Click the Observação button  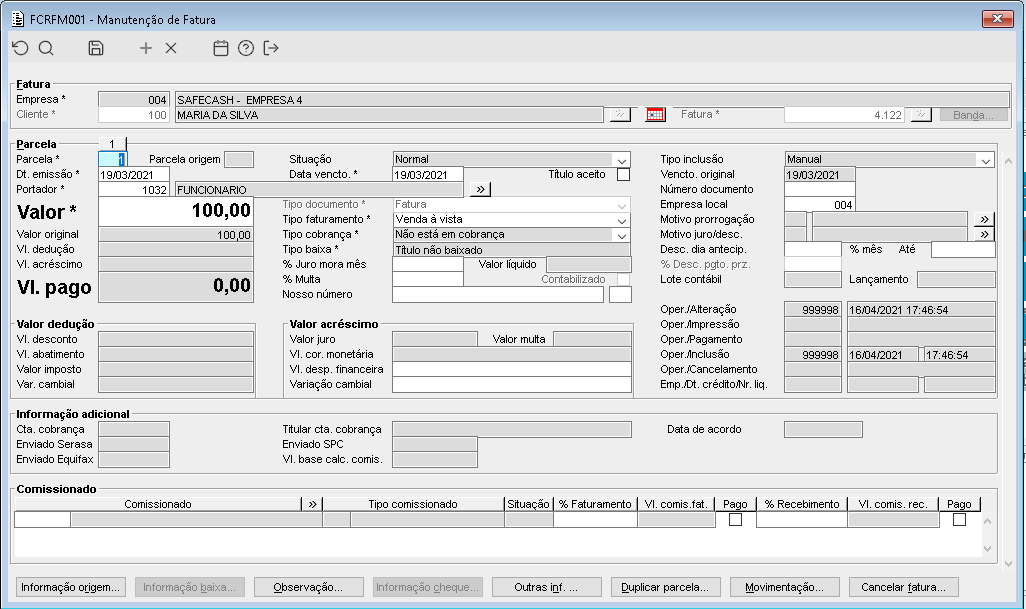(308, 587)
